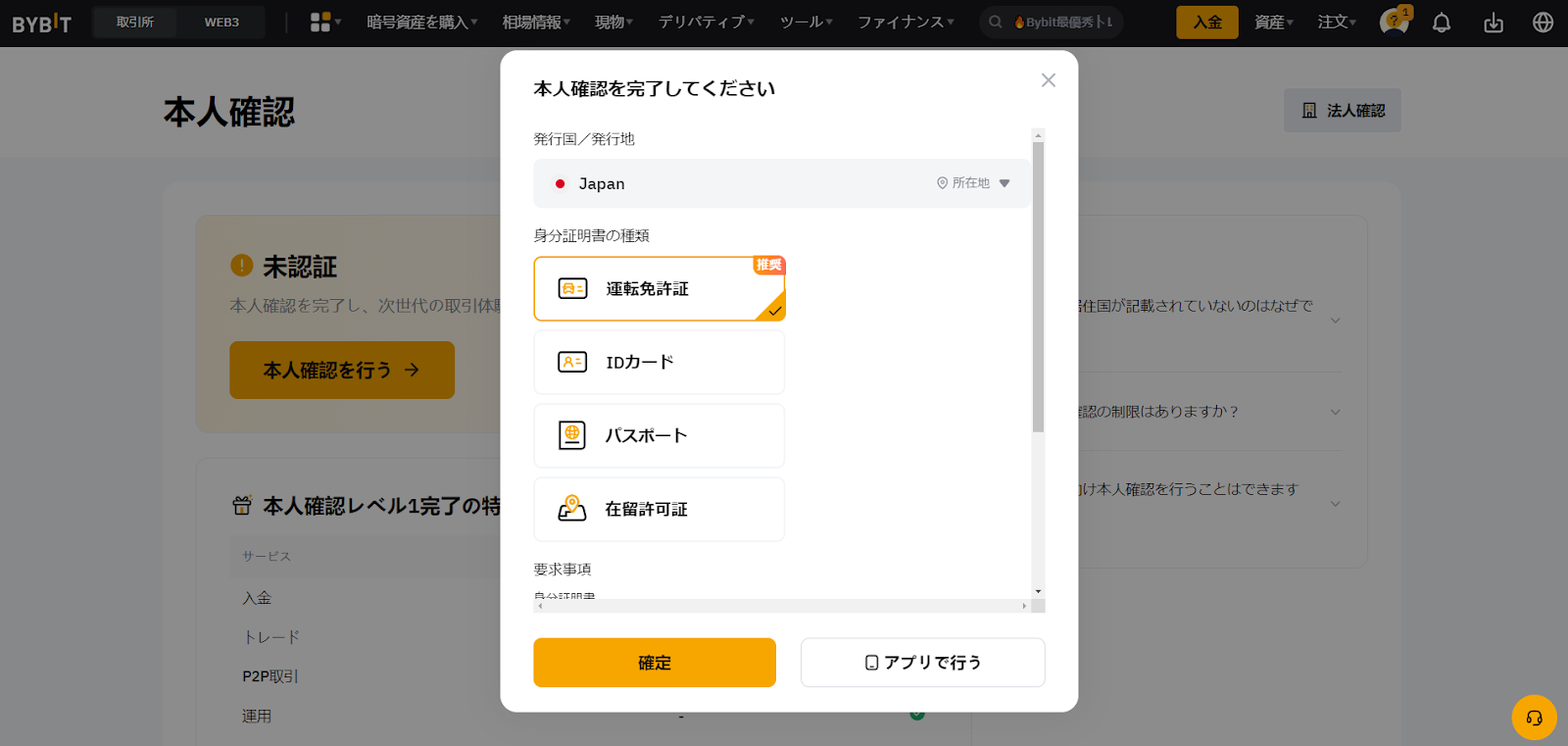Click the ID card icon
Viewport: 1568px width, 746px height.
[572, 362]
